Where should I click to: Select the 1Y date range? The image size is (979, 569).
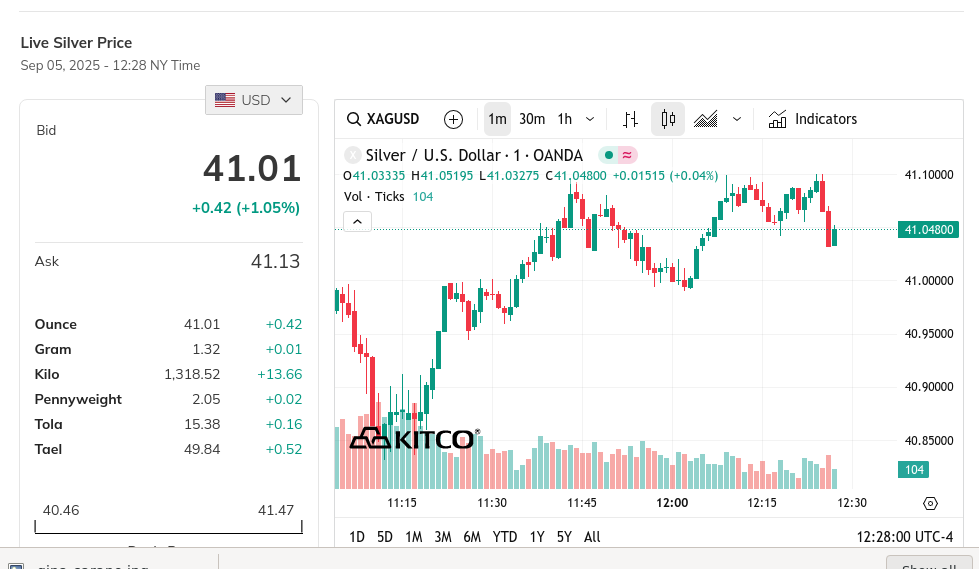[537, 537]
